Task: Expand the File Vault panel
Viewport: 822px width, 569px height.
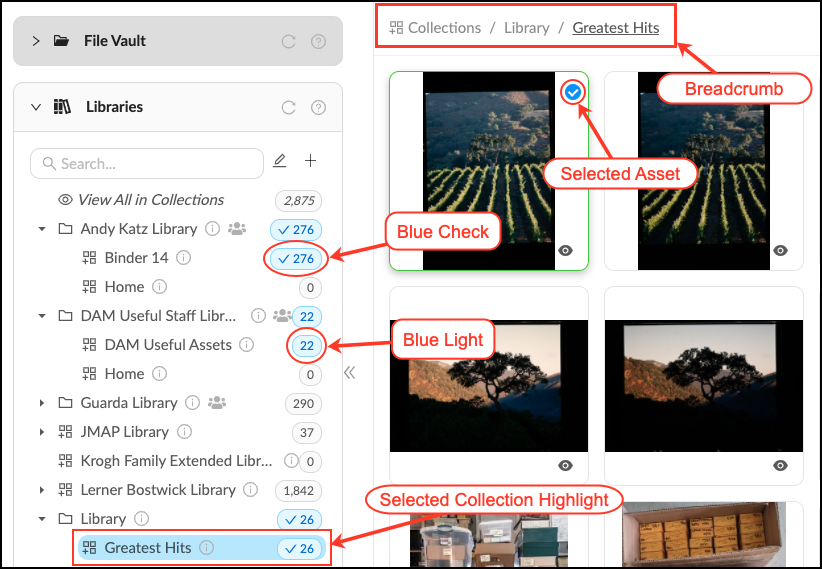Action: [36, 41]
